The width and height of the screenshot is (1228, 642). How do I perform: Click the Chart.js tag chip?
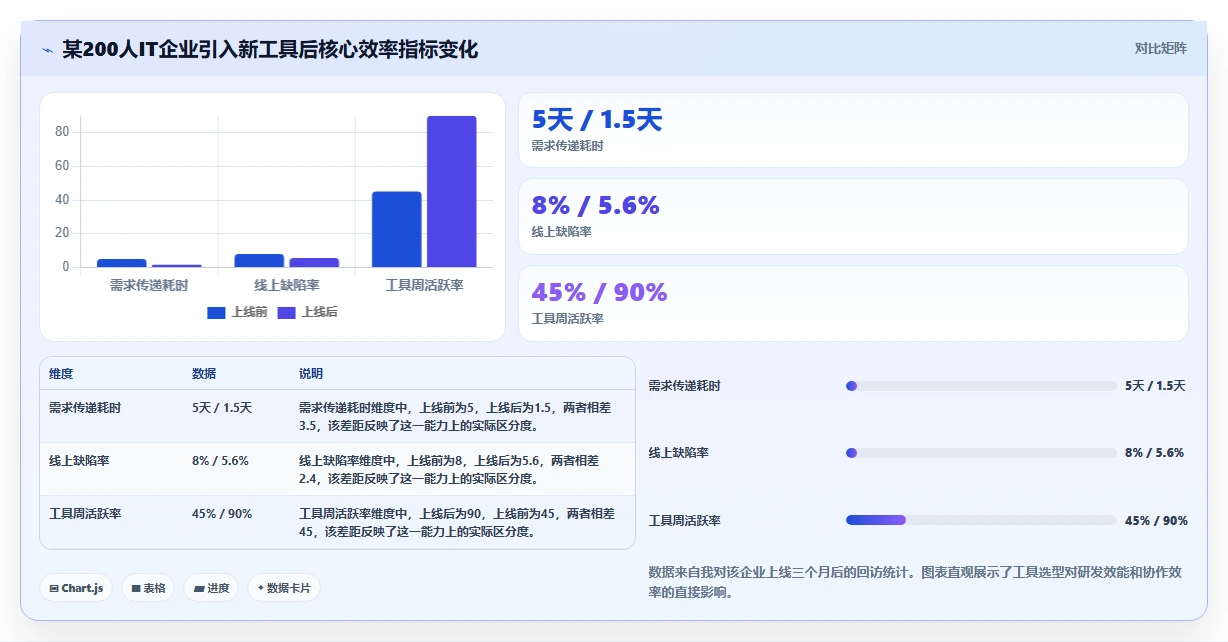(x=76, y=588)
